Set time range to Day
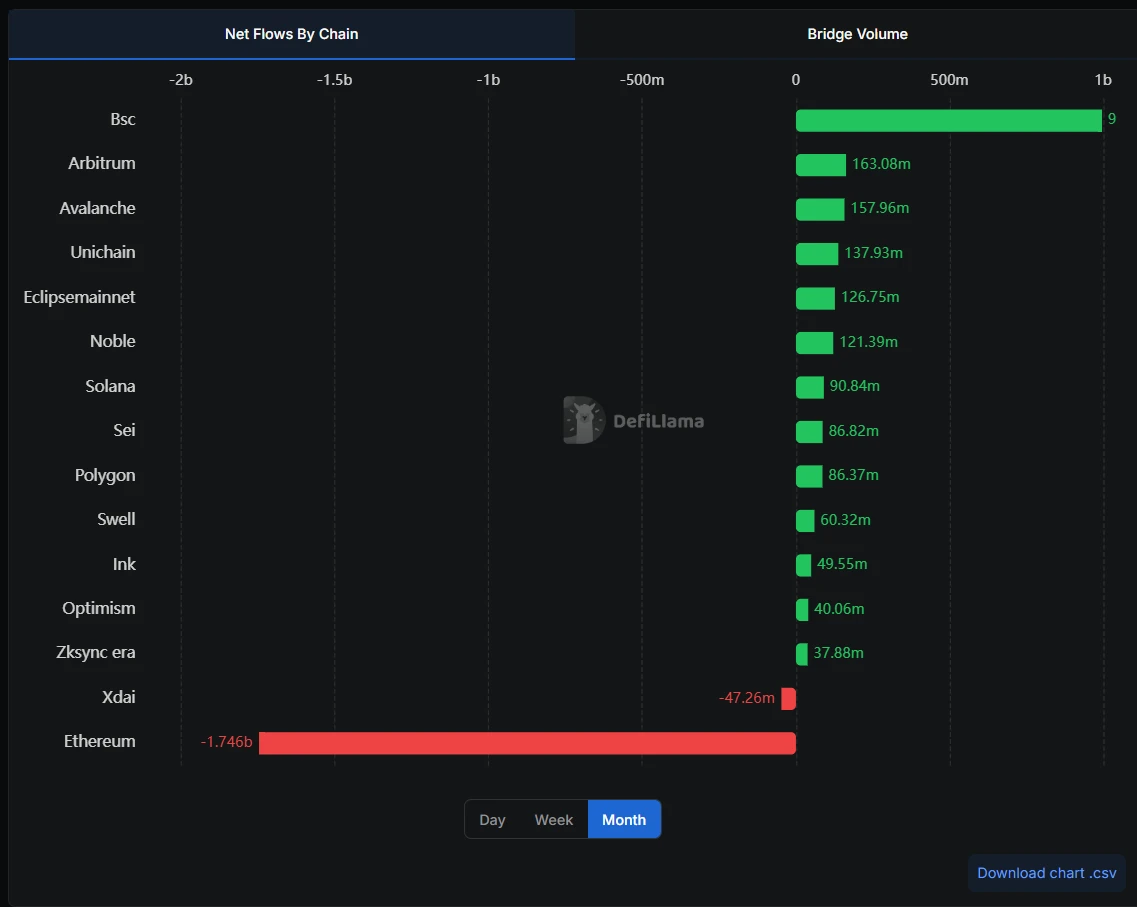Viewport: 1137px width, 907px height. (492, 820)
